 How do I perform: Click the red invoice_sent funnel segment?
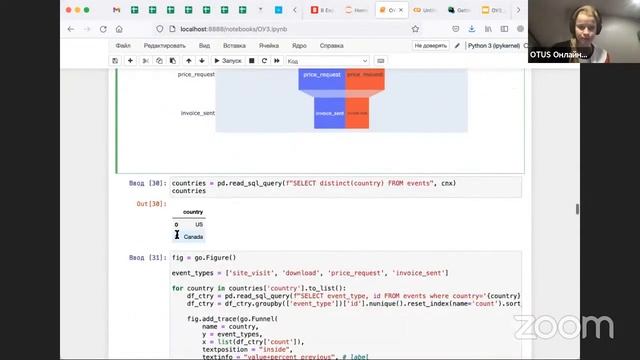point(357,113)
